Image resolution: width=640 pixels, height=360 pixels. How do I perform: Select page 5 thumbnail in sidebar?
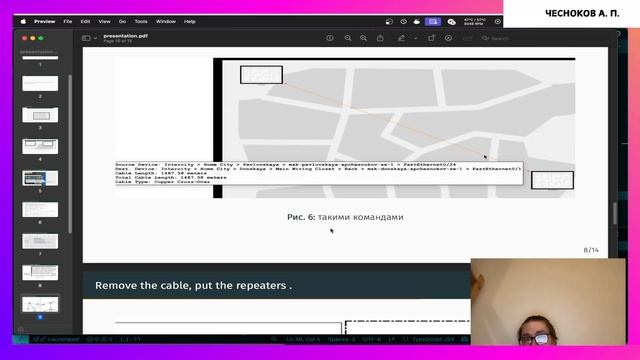click(40, 178)
